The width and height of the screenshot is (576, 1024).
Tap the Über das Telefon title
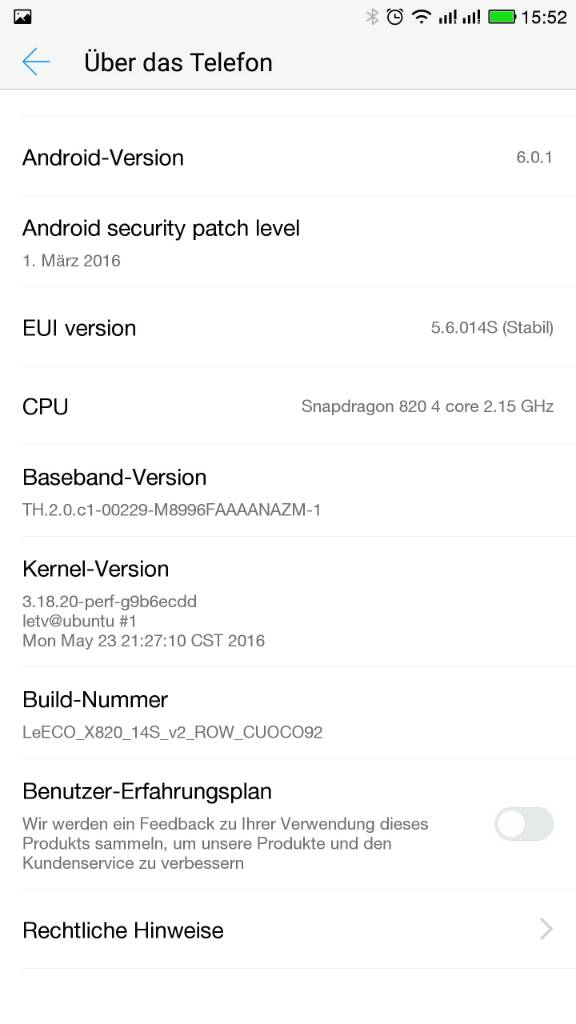(178, 63)
